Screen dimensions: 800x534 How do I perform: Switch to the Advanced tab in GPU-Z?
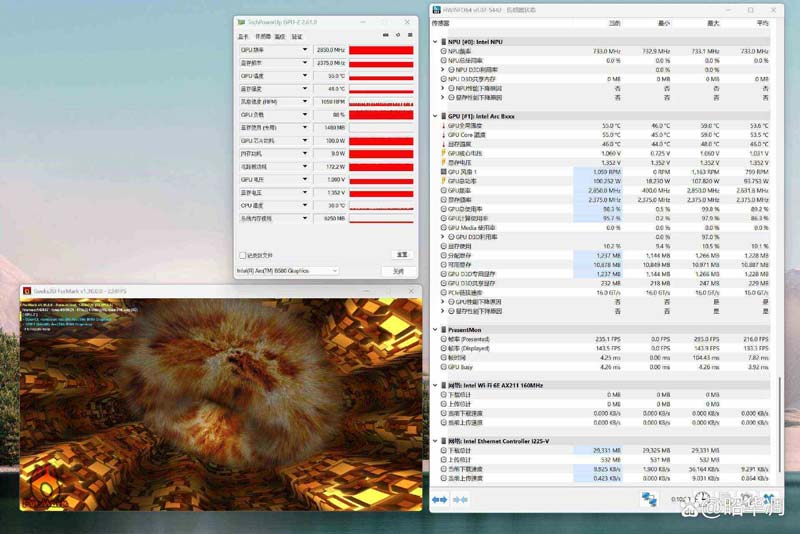click(280, 37)
